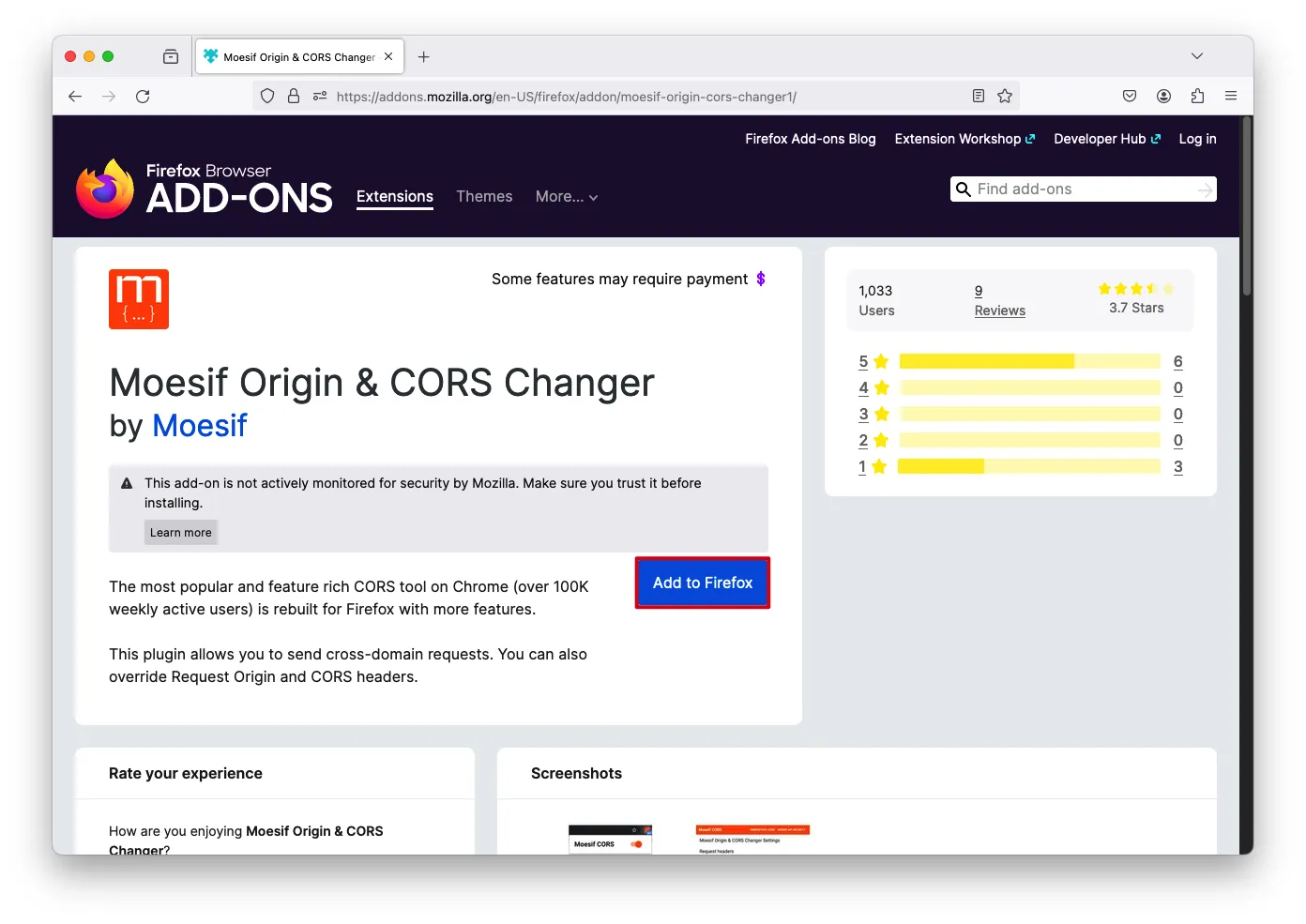Open the Extensions puzzle-piece icon

point(1197,97)
